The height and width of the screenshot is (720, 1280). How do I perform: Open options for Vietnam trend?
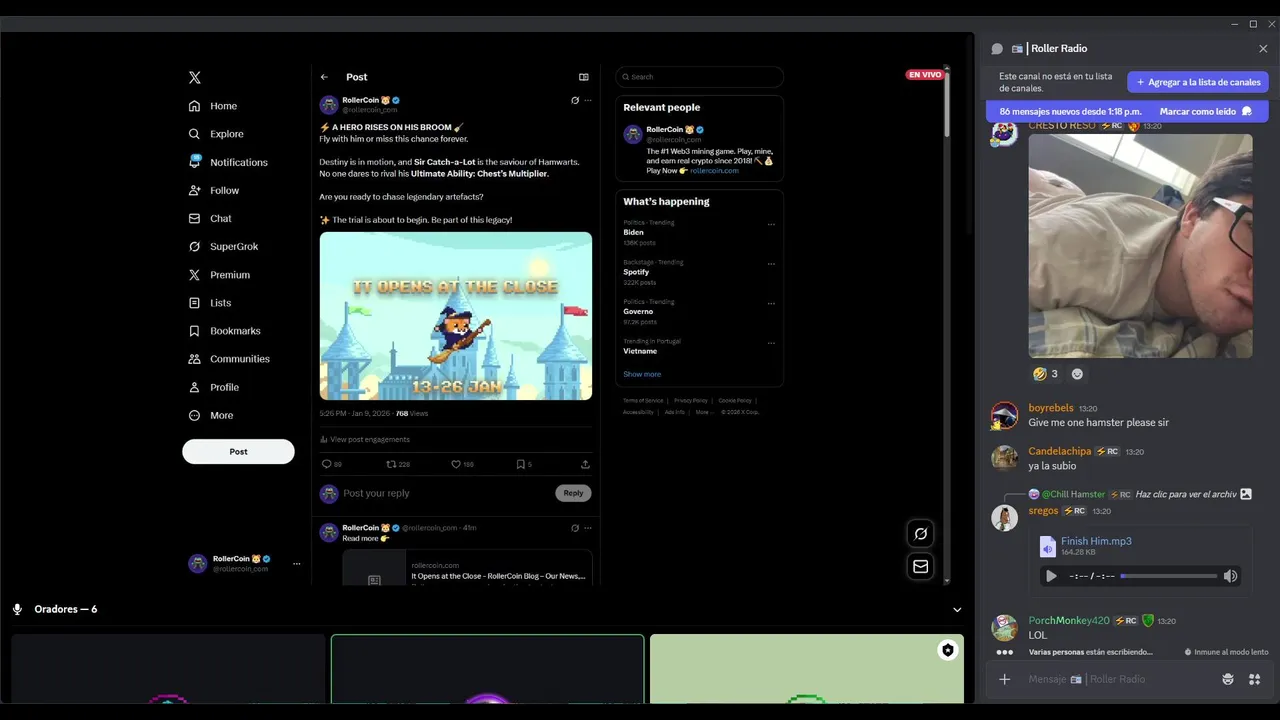771,343
